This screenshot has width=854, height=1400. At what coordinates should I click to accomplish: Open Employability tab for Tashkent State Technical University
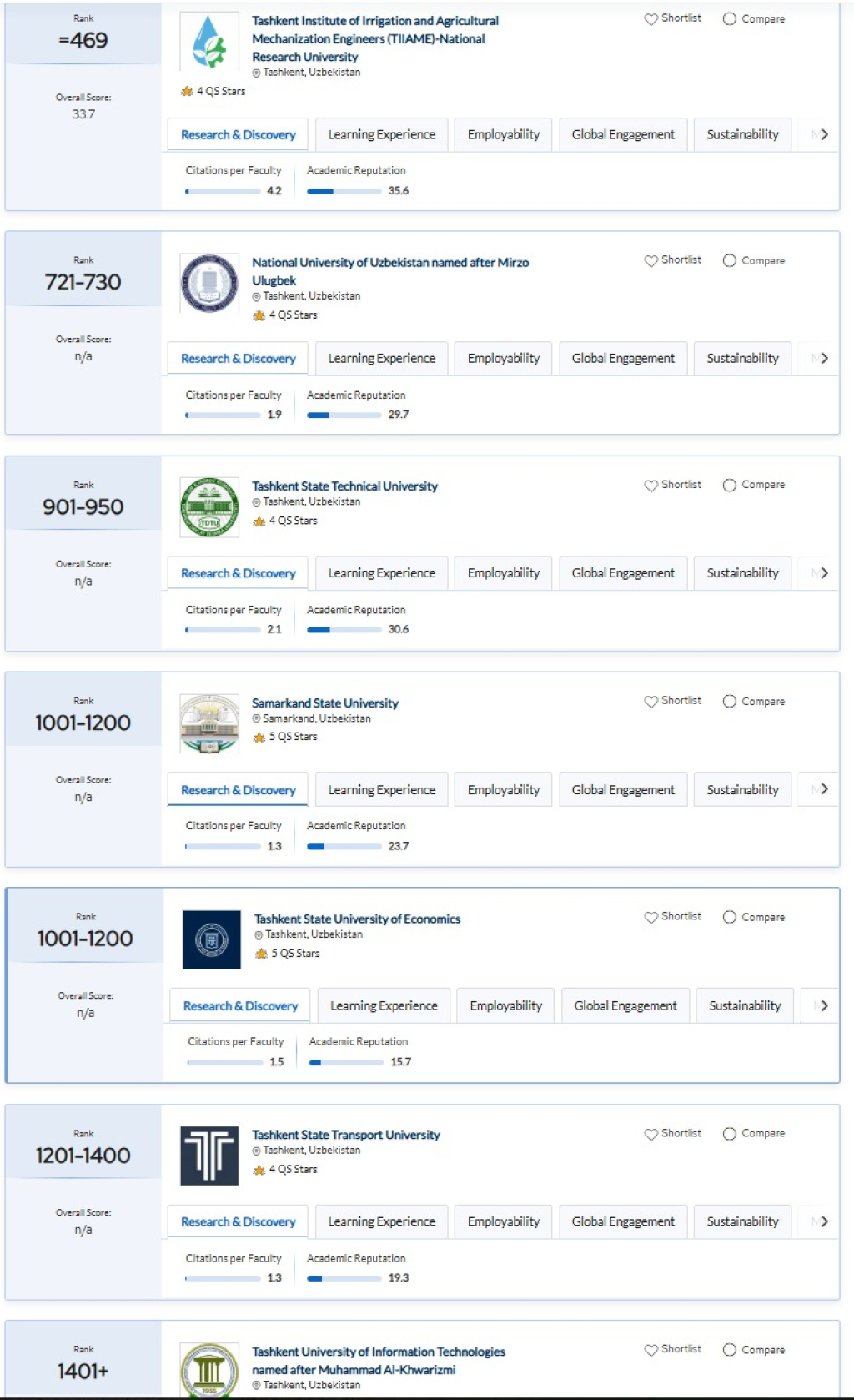(x=503, y=573)
